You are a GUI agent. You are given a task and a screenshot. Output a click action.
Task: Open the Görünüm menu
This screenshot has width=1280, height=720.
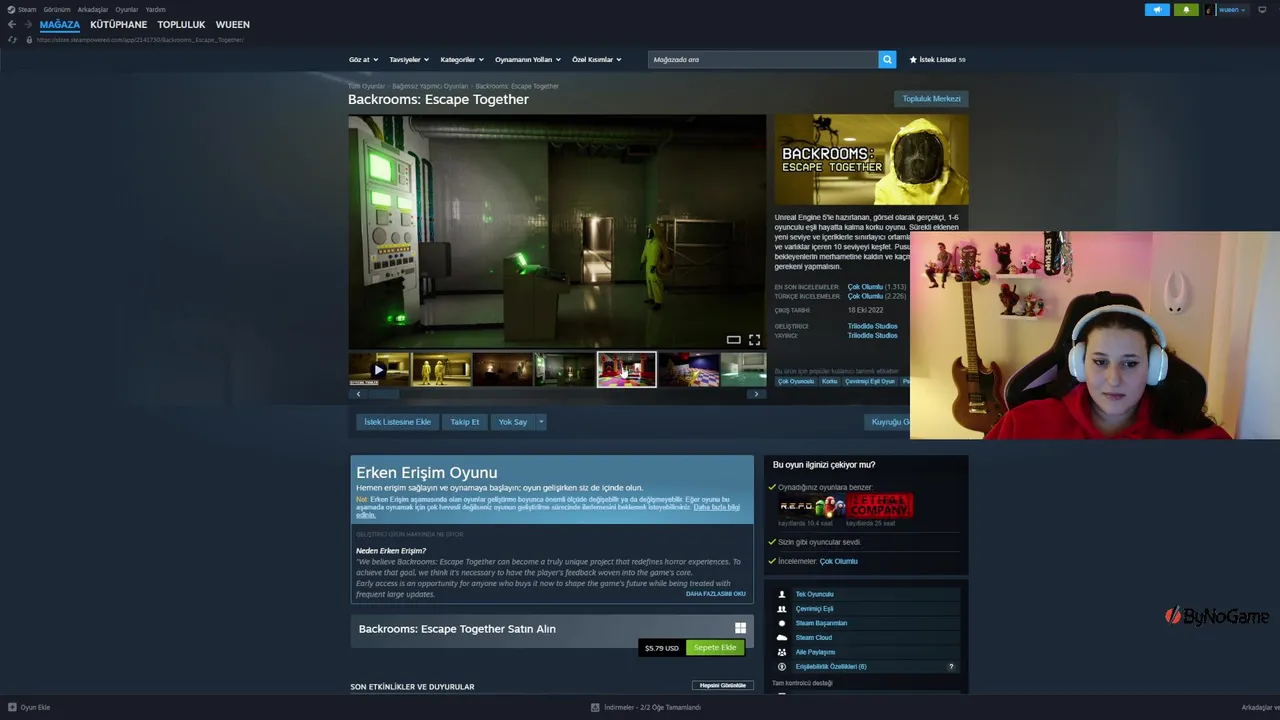pyautogui.click(x=57, y=9)
